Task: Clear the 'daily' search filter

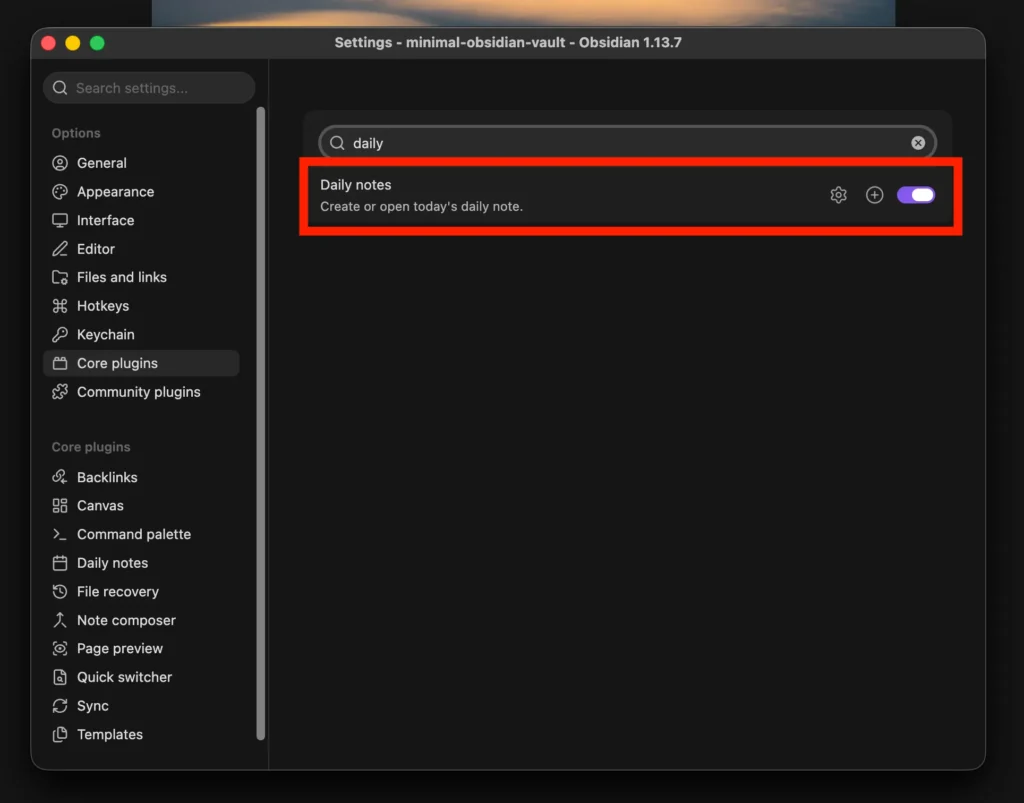Action: [918, 143]
